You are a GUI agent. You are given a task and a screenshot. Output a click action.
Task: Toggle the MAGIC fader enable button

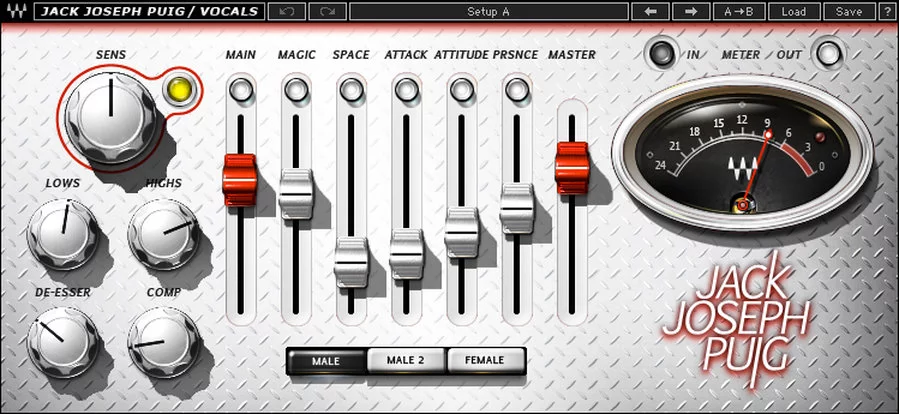295,91
